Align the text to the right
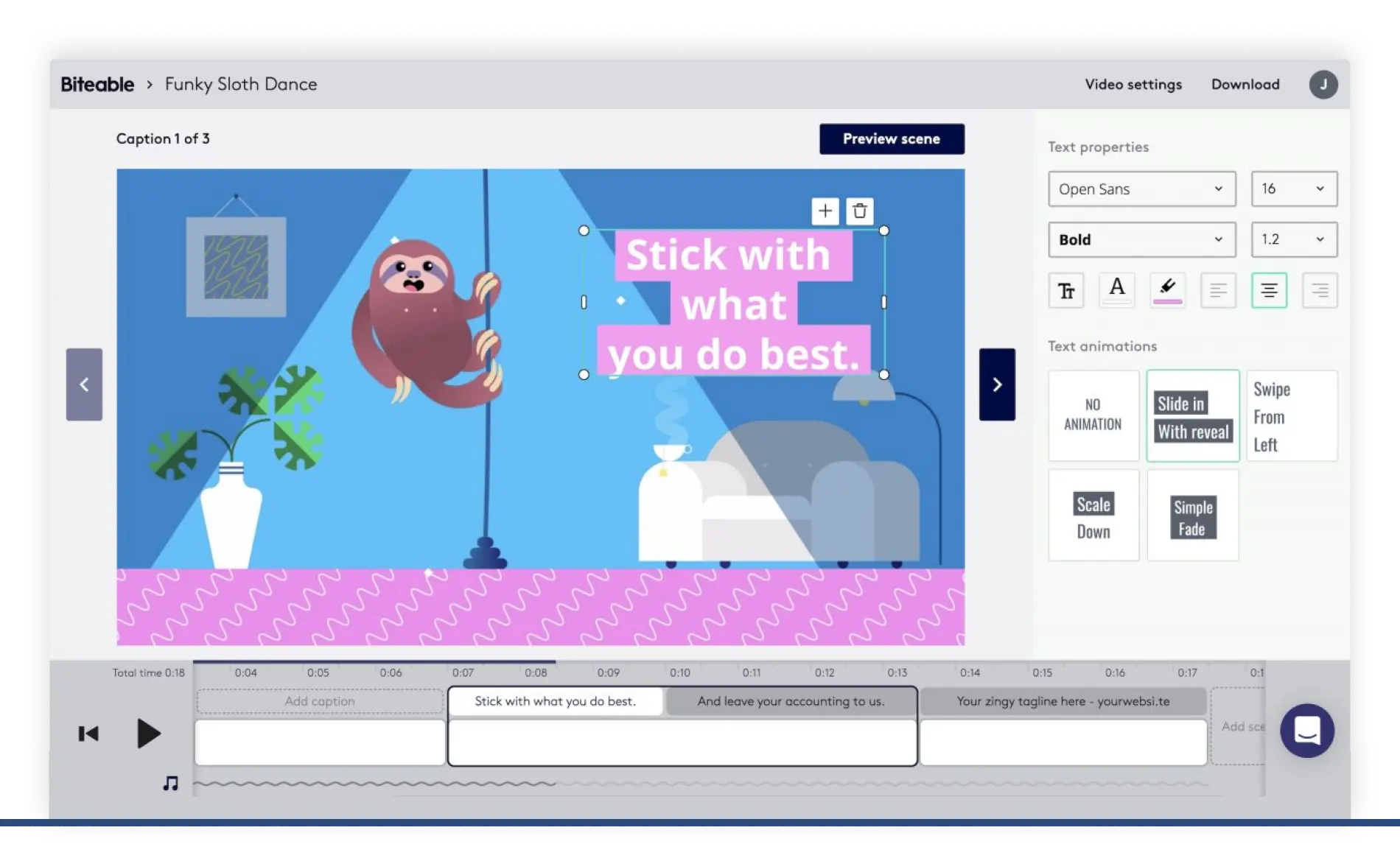The image size is (1400, 847). (1320, 289)
